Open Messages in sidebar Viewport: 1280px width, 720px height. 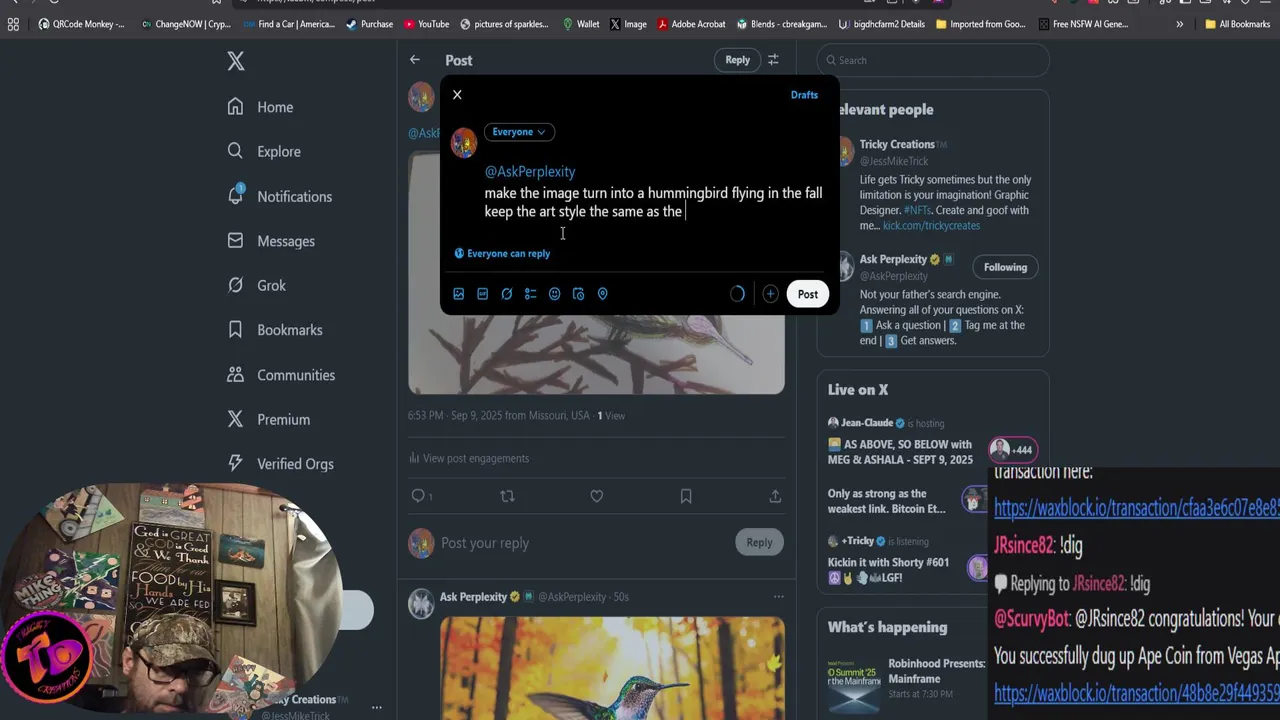271,241
